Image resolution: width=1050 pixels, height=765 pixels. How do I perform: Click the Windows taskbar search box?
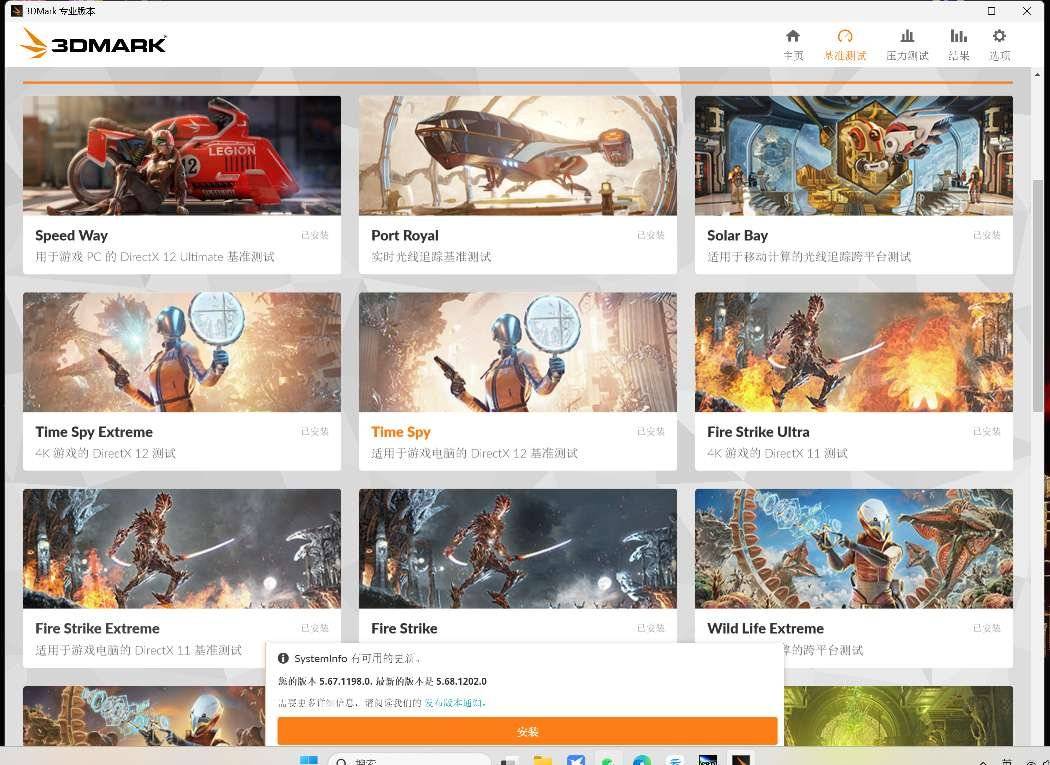coord(409,760)
